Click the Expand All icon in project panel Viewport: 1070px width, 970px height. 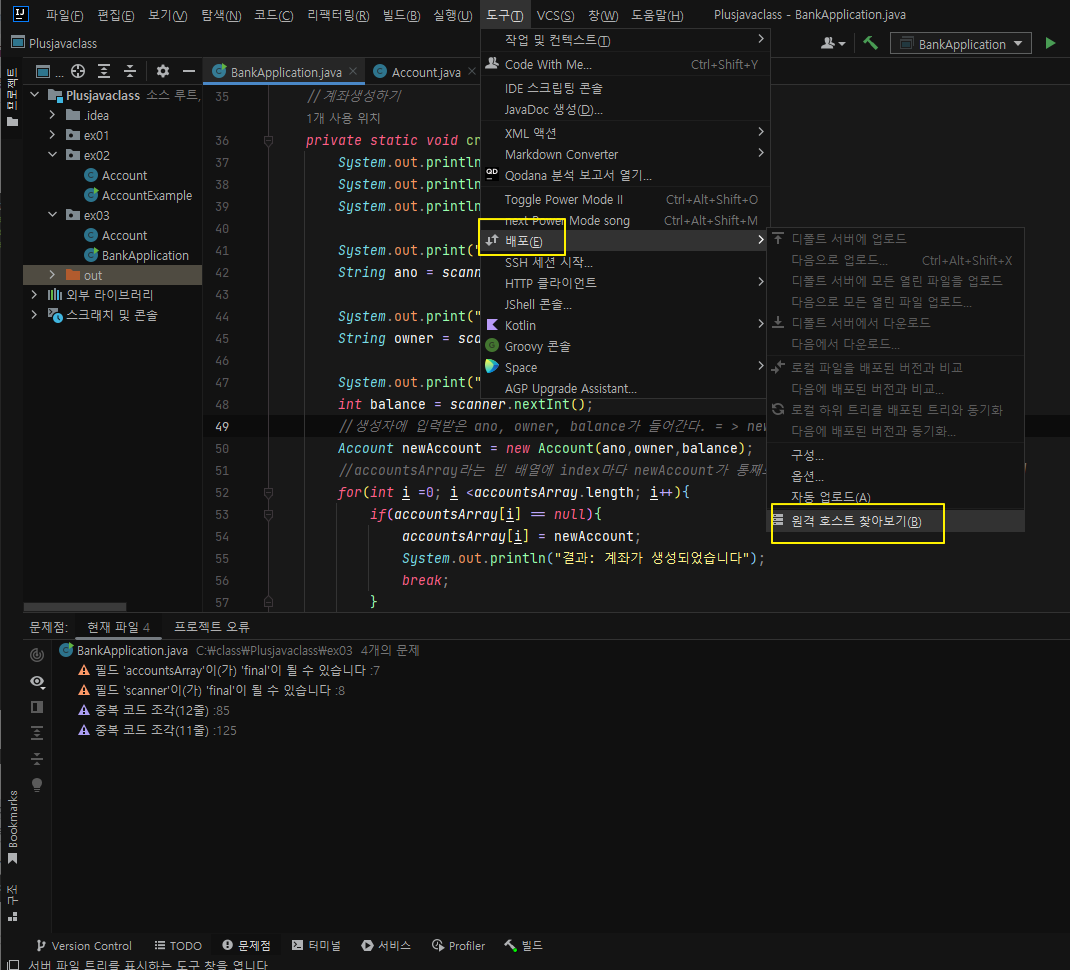coord(104,71)
